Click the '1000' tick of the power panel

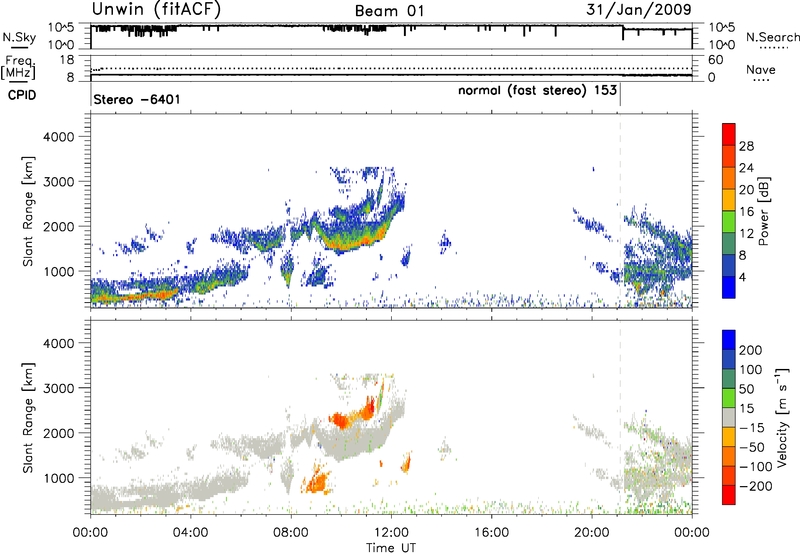(58, 271)
